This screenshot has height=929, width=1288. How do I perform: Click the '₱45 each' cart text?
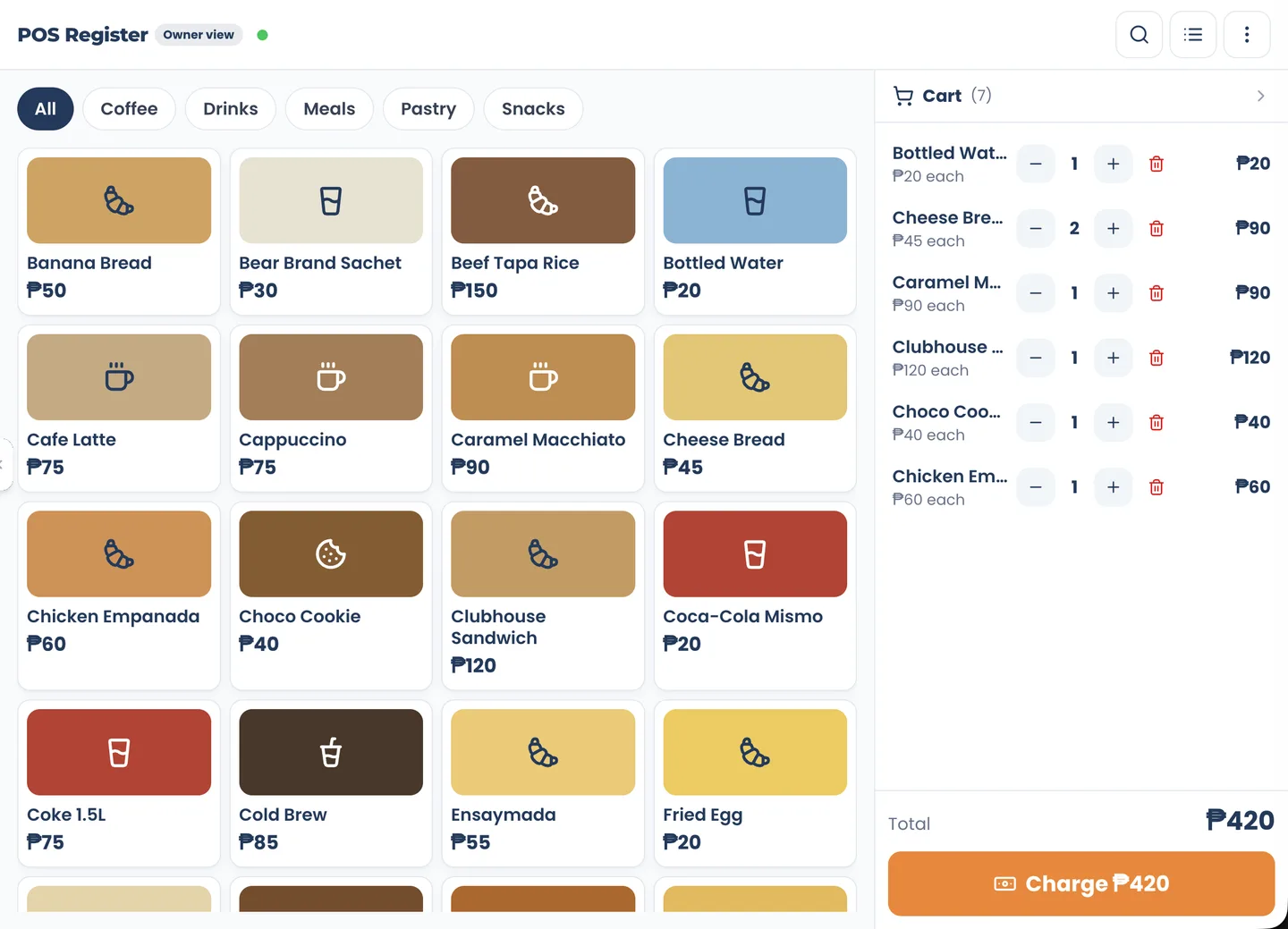[x=928, y=241]
